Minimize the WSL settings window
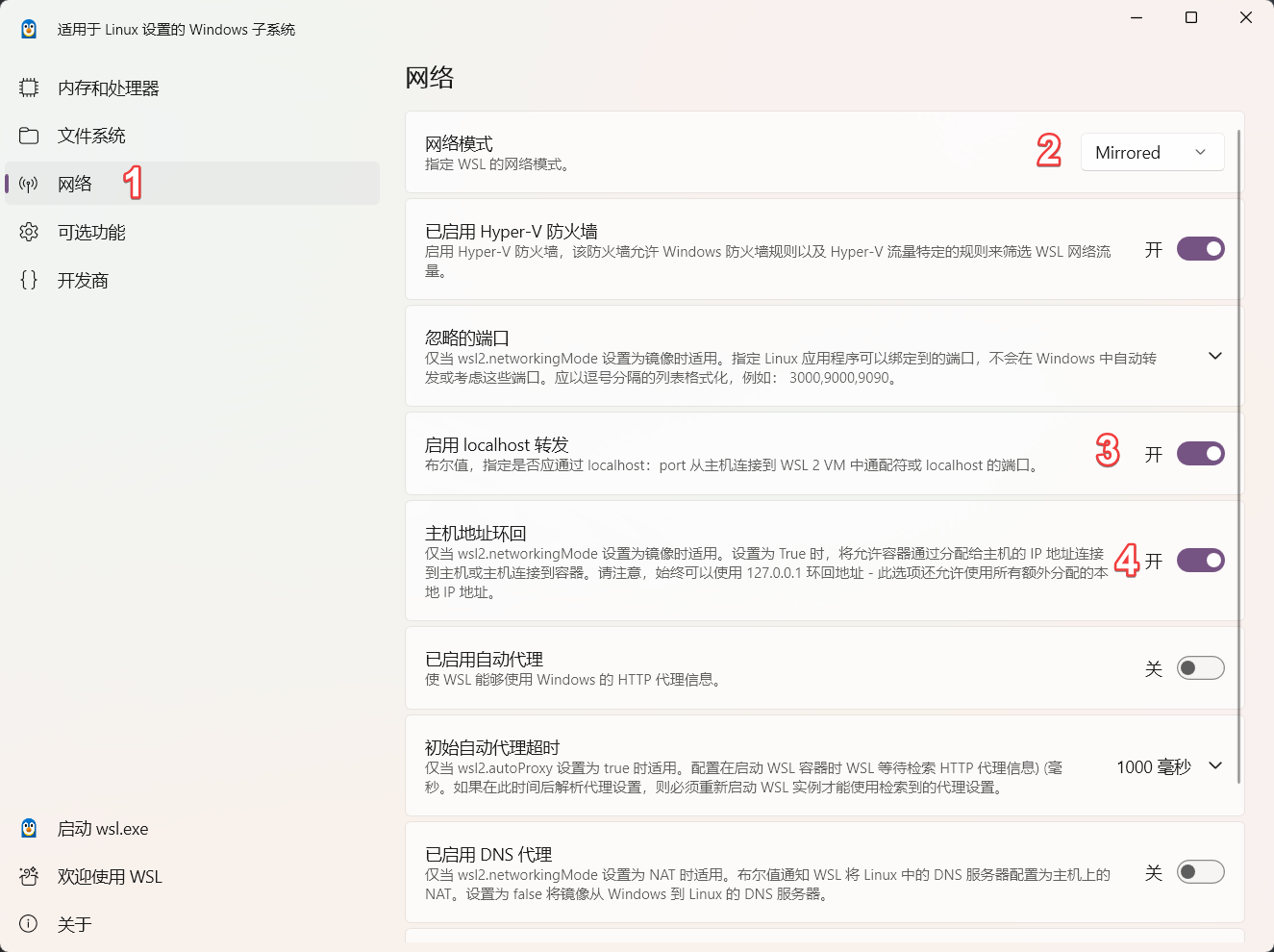This screenshot has width=1274, height=952. [x=1137, y=17]
